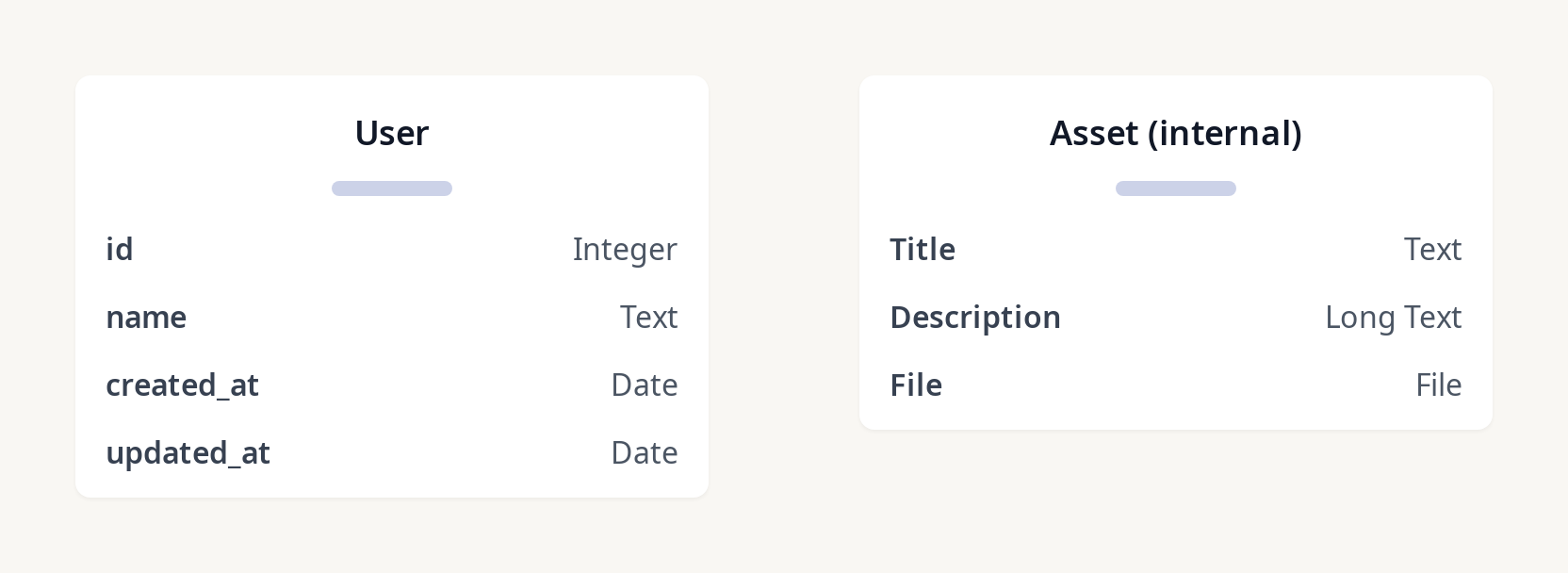Image resolution: width=1568 pixels, height=573 pixels.
Task: Click Text type of Title field
Action: coord(1432,250)
